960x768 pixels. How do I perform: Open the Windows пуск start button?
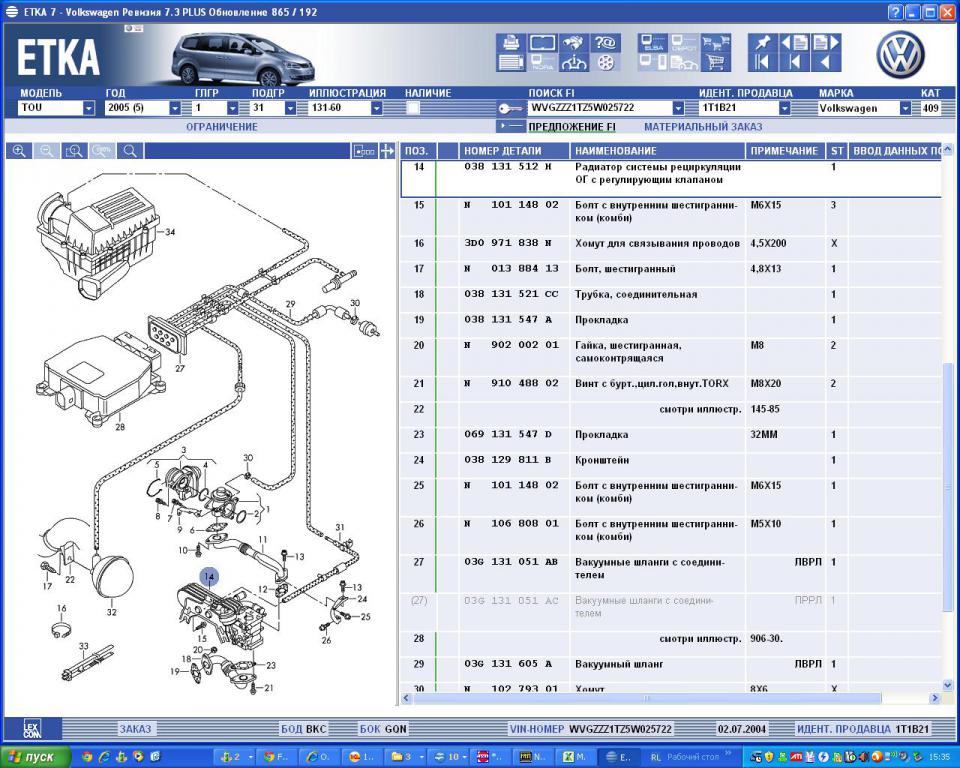(33, 757)
